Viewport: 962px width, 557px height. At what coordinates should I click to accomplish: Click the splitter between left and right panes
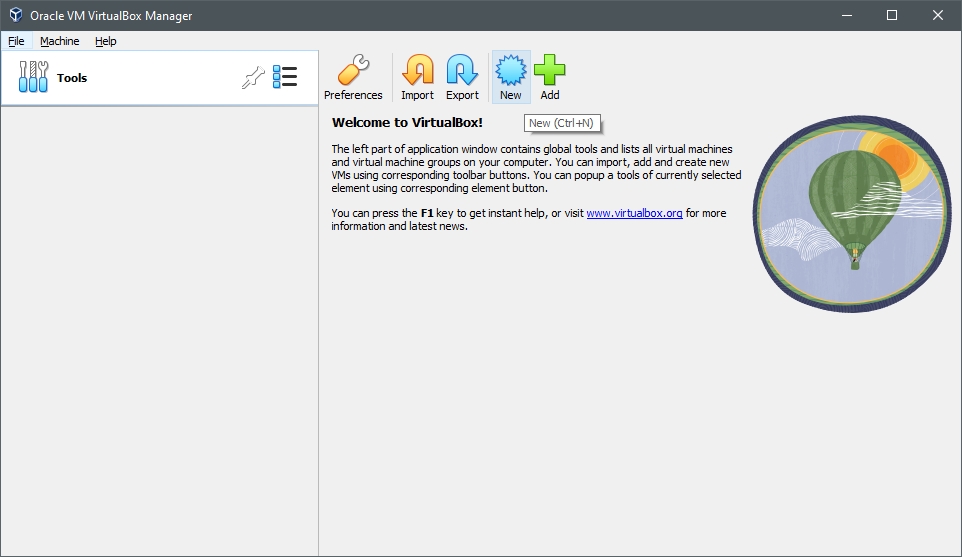[x=319, y=330]
